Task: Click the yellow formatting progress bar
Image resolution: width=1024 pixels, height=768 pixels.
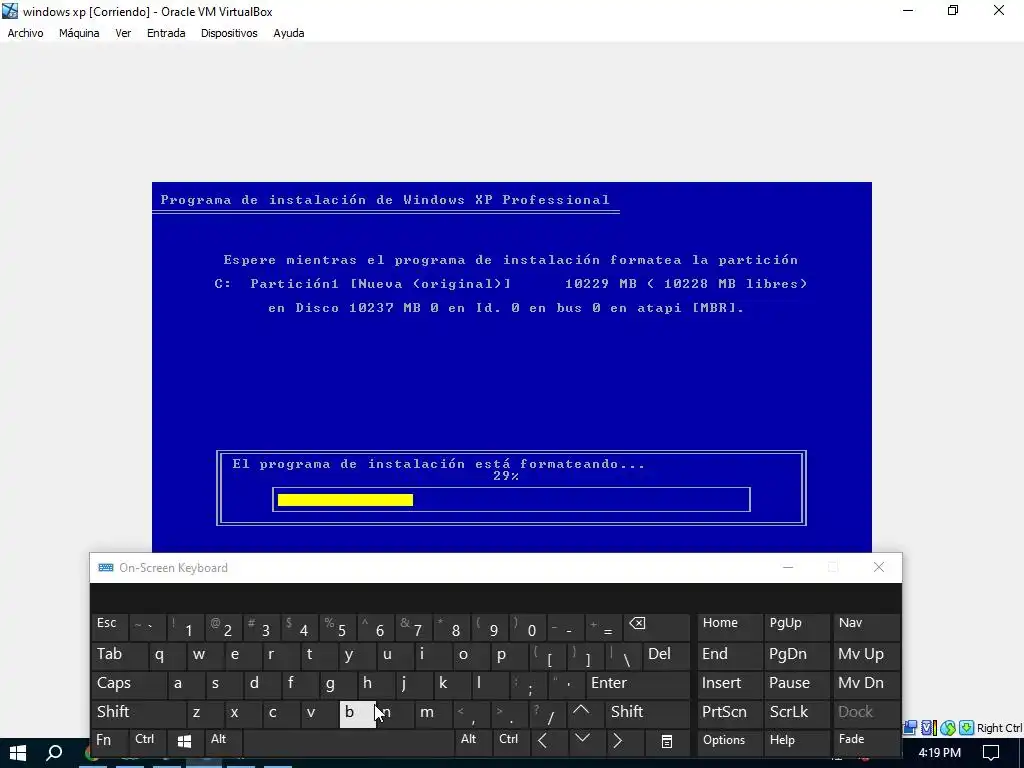Action: point(345,500)
